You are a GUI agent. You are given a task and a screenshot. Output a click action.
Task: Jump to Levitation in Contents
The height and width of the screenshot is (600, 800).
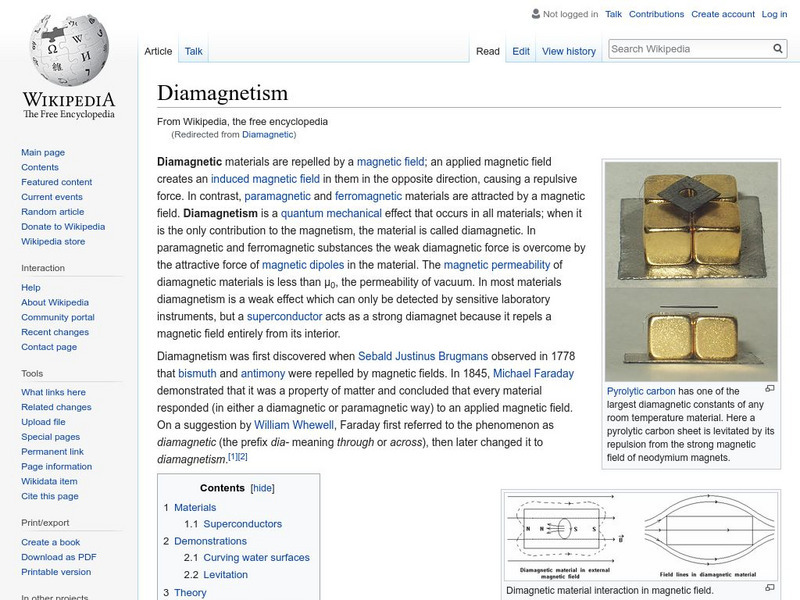(226, 574)
